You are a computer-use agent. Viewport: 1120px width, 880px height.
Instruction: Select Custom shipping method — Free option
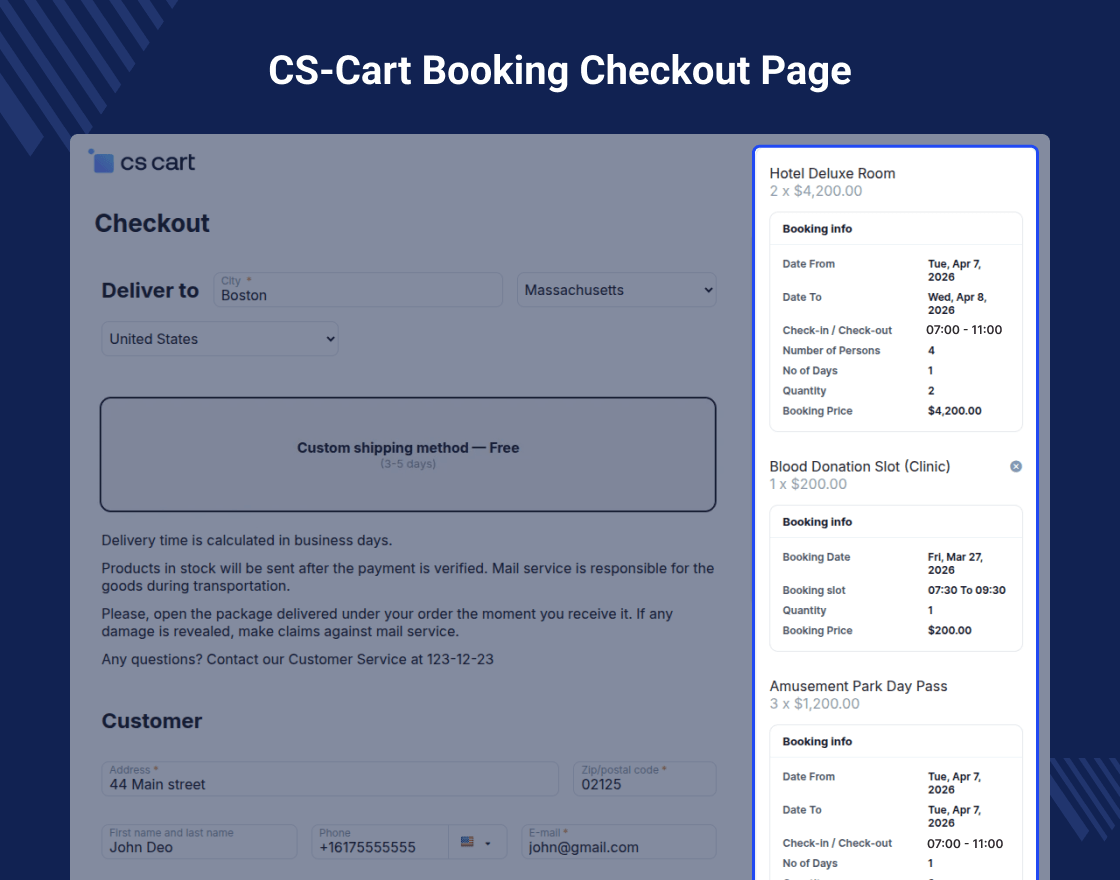[408, 454]
